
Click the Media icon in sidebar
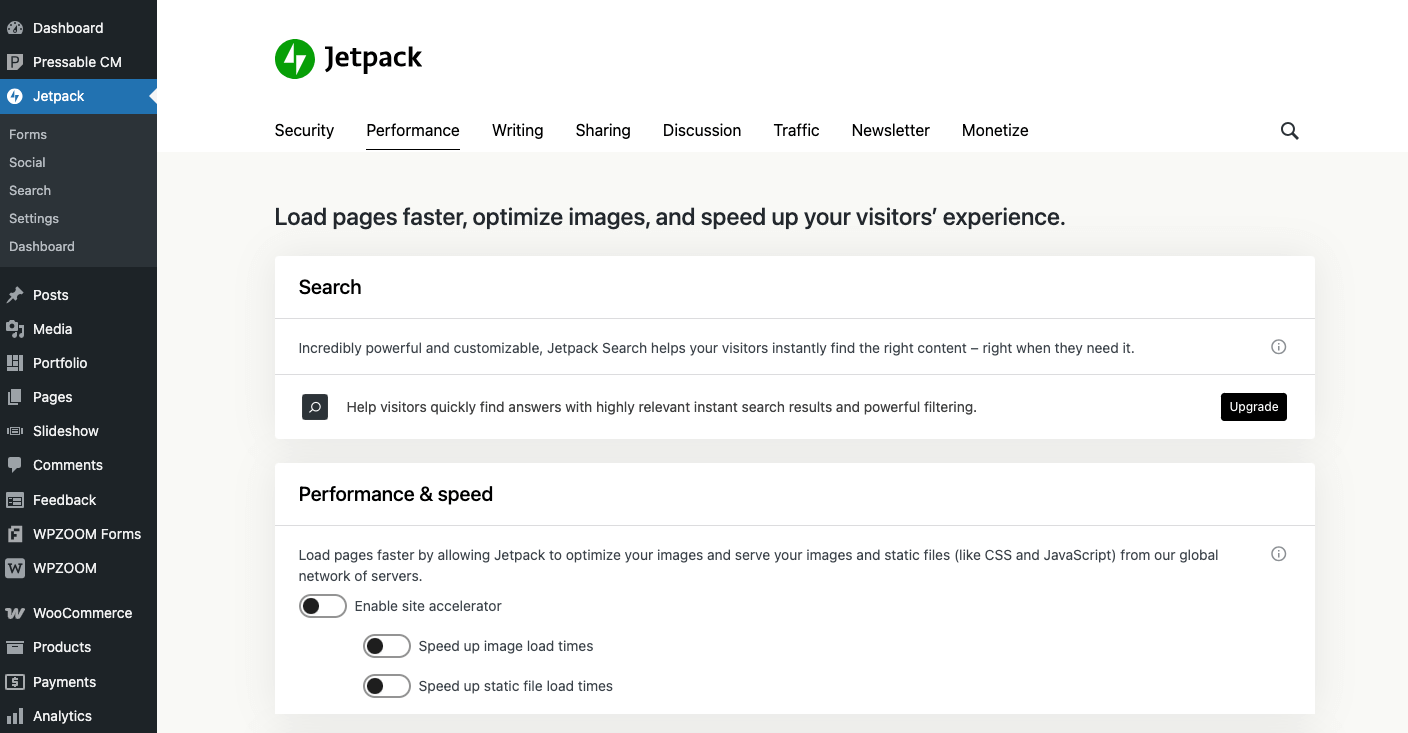(x=15, y=329)
